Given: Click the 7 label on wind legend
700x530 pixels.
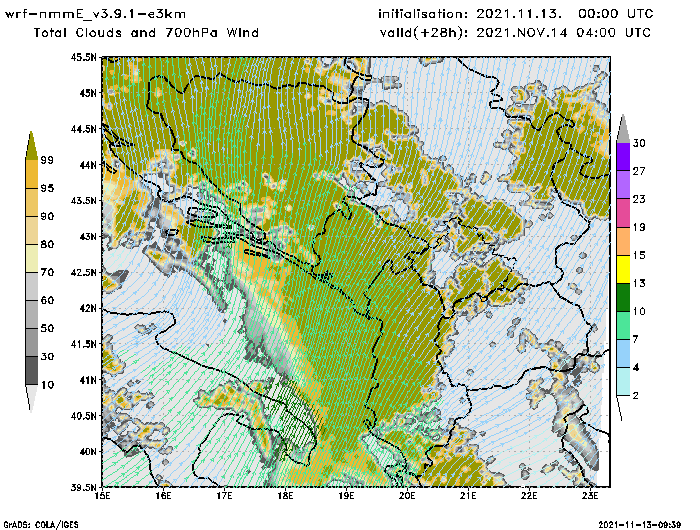Looking at the screenshot, I should click(636, 339).
